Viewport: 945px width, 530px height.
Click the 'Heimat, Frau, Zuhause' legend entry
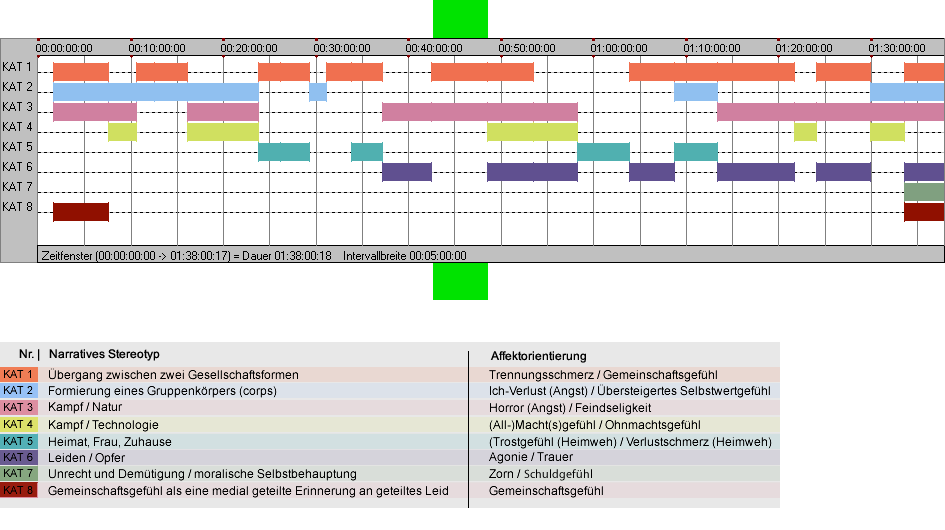[x=110, y=442]
